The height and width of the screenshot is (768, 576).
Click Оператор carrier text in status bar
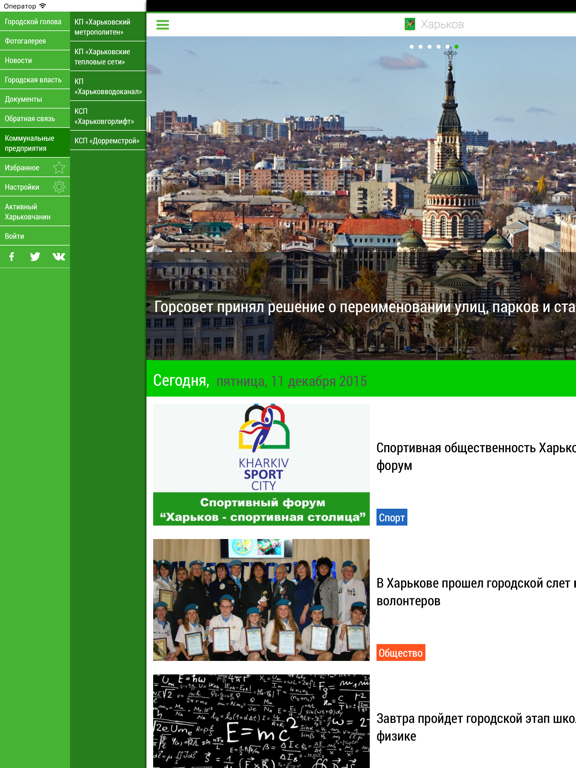pyautogui.click(x=20, y=6)
